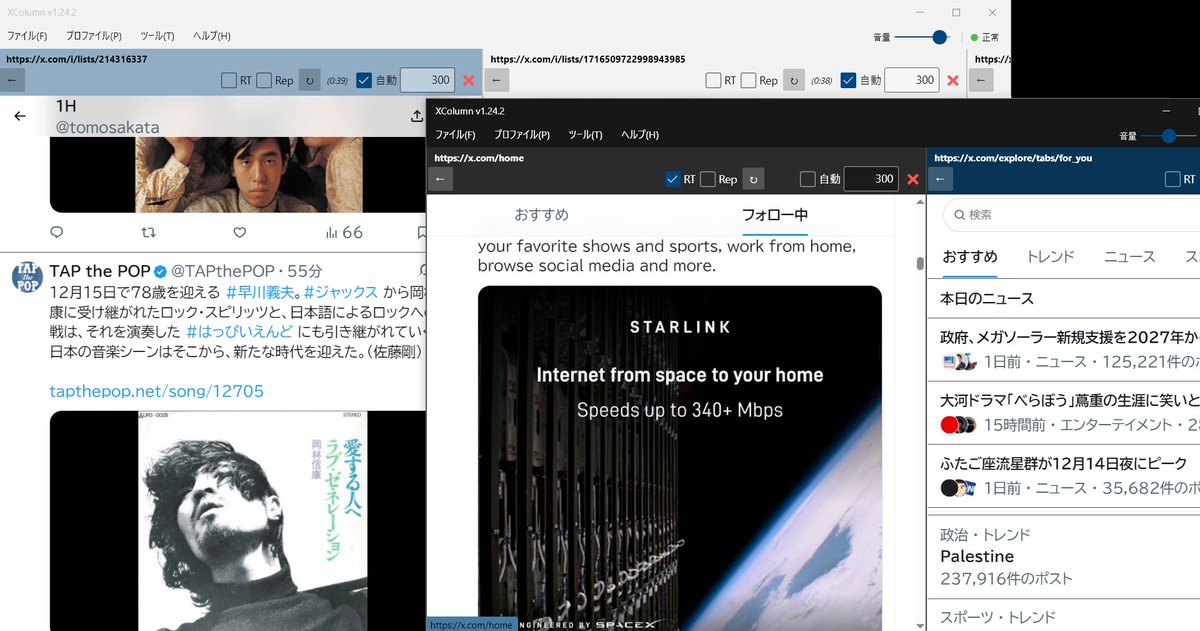Screen dimensions: 1200x631
Task: Click the back arrow beside the 1H list title
Action: [19, 116]
